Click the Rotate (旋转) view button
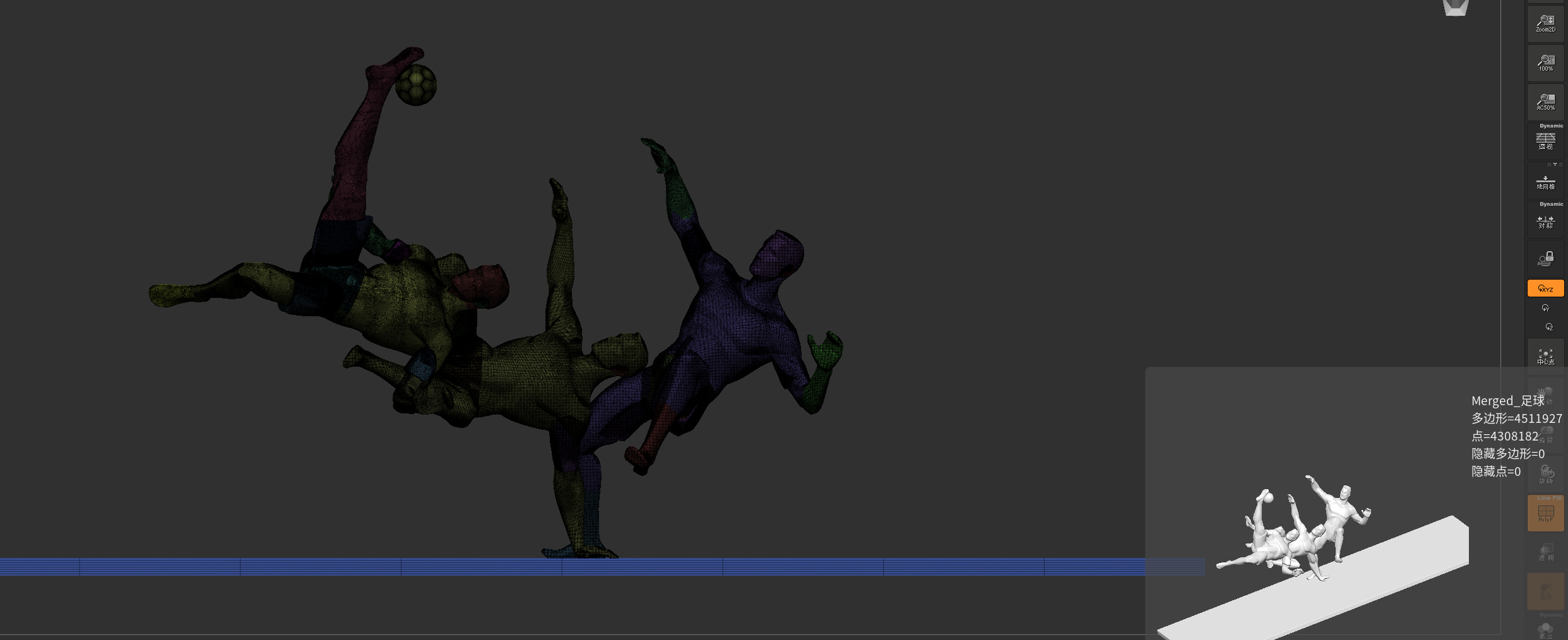This screenshot has width=1568, height=640. coord(1545,475)
